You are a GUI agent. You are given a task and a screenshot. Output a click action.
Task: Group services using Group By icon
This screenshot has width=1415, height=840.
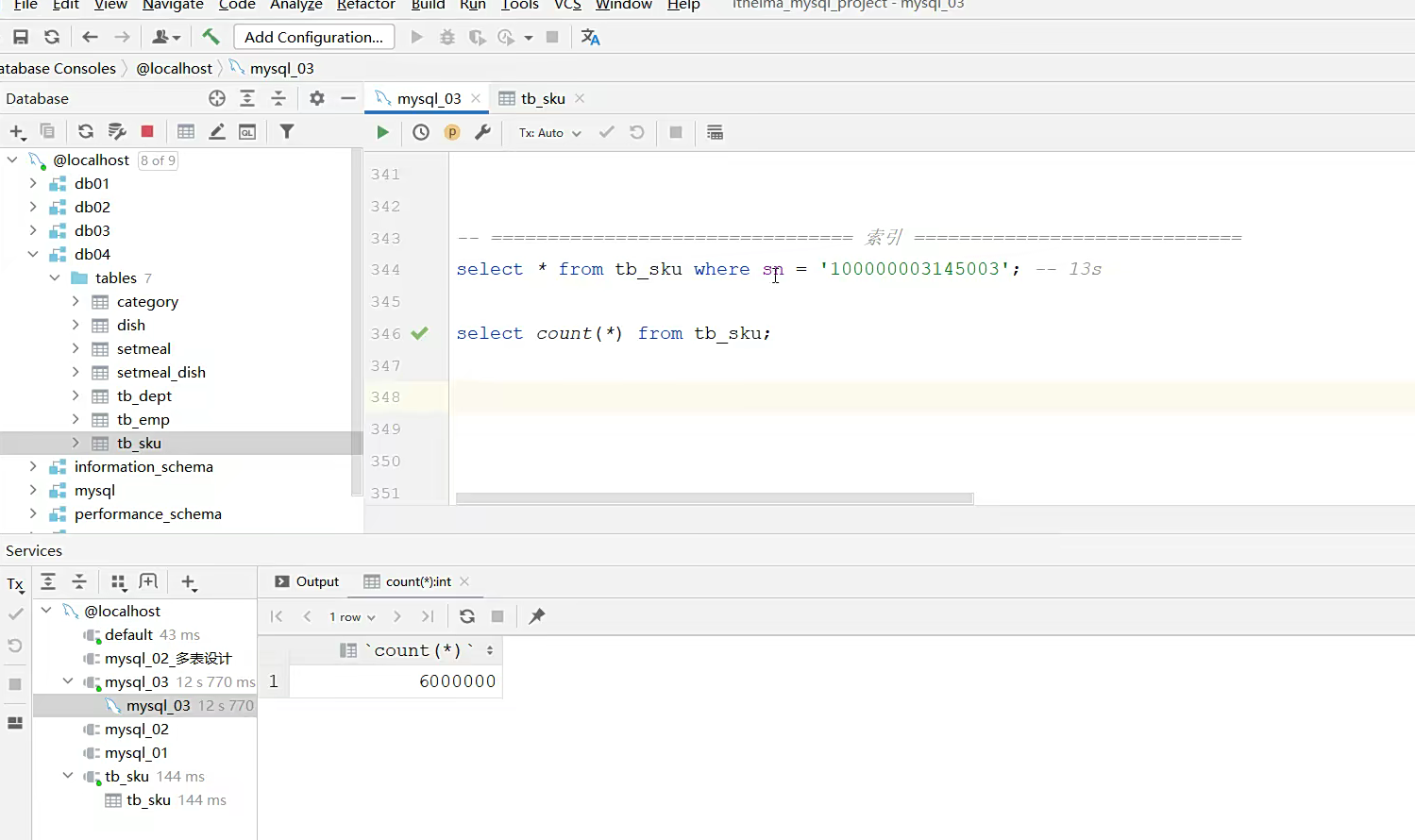coord(118,582)
